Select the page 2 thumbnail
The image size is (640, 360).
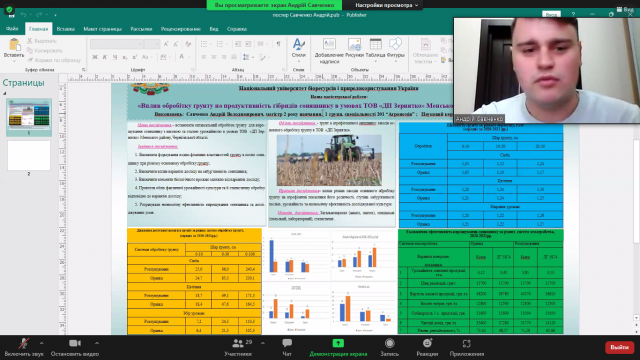(29, 156)
